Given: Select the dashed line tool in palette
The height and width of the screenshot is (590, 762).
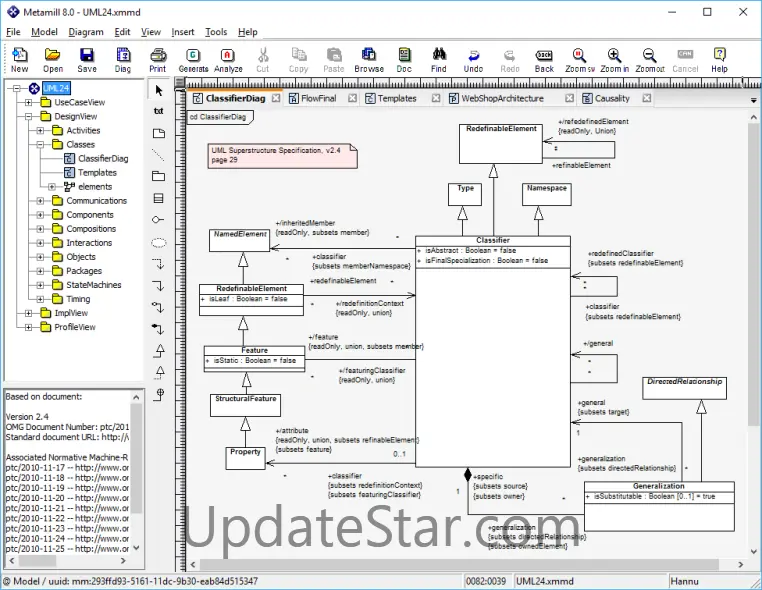Looking at the screenshot, I should [x=158, y=155].
